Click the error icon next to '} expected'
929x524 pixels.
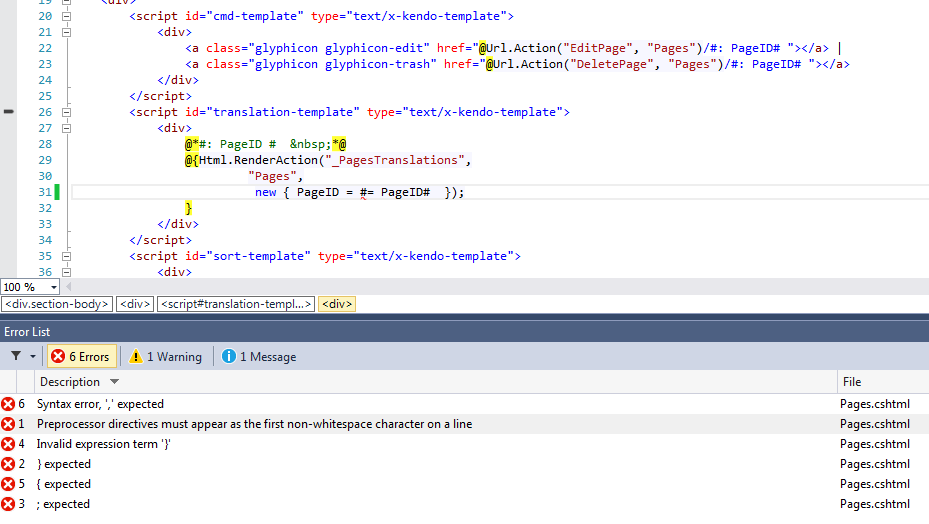pyautogui.click(x=8, y=464)
